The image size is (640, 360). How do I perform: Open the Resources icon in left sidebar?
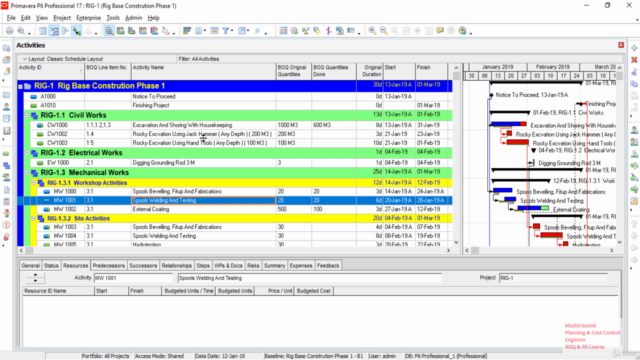[x=7, y=107]
